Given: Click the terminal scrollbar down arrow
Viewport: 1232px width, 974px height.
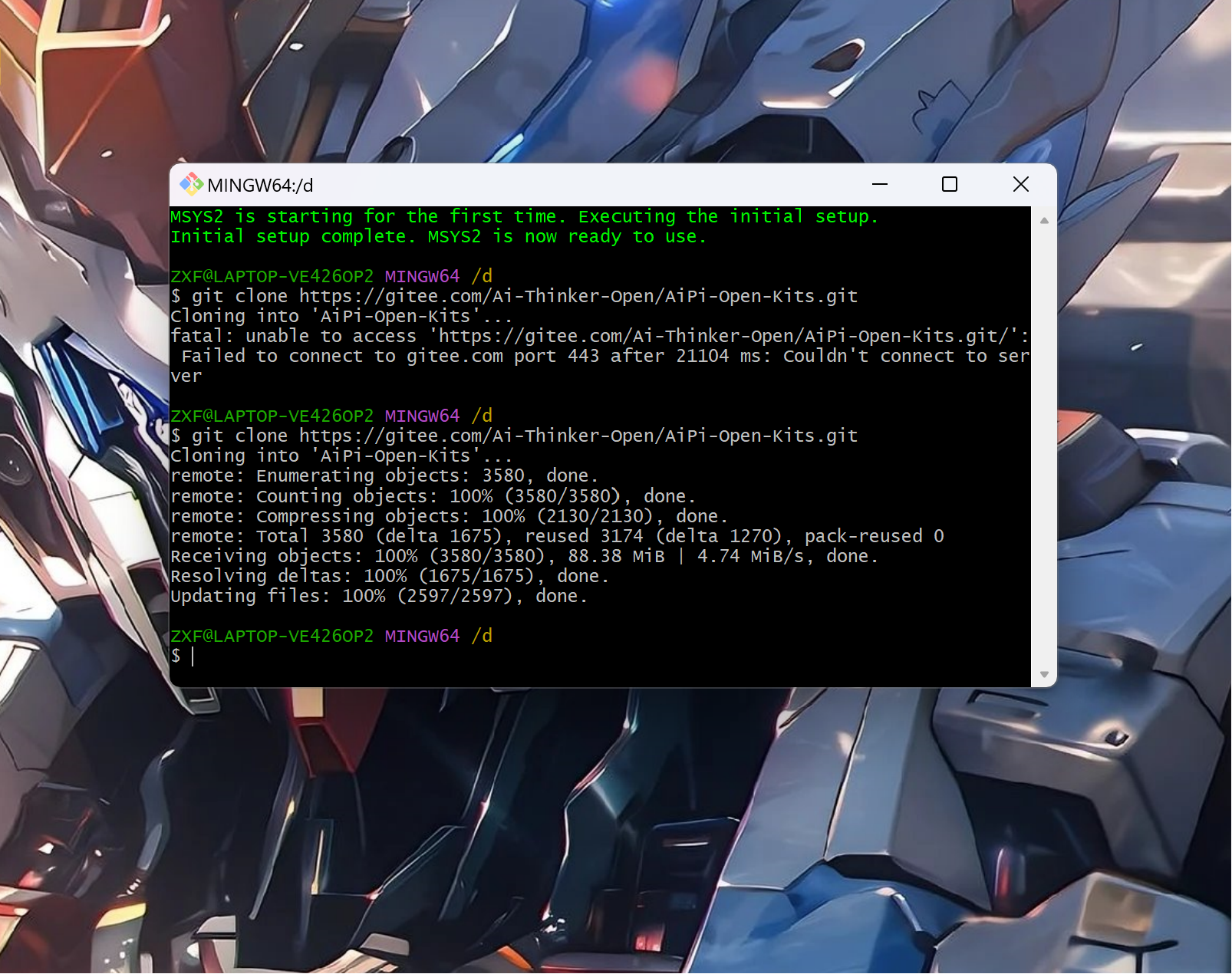Looking at the screenshot, I should (1044, 674).
